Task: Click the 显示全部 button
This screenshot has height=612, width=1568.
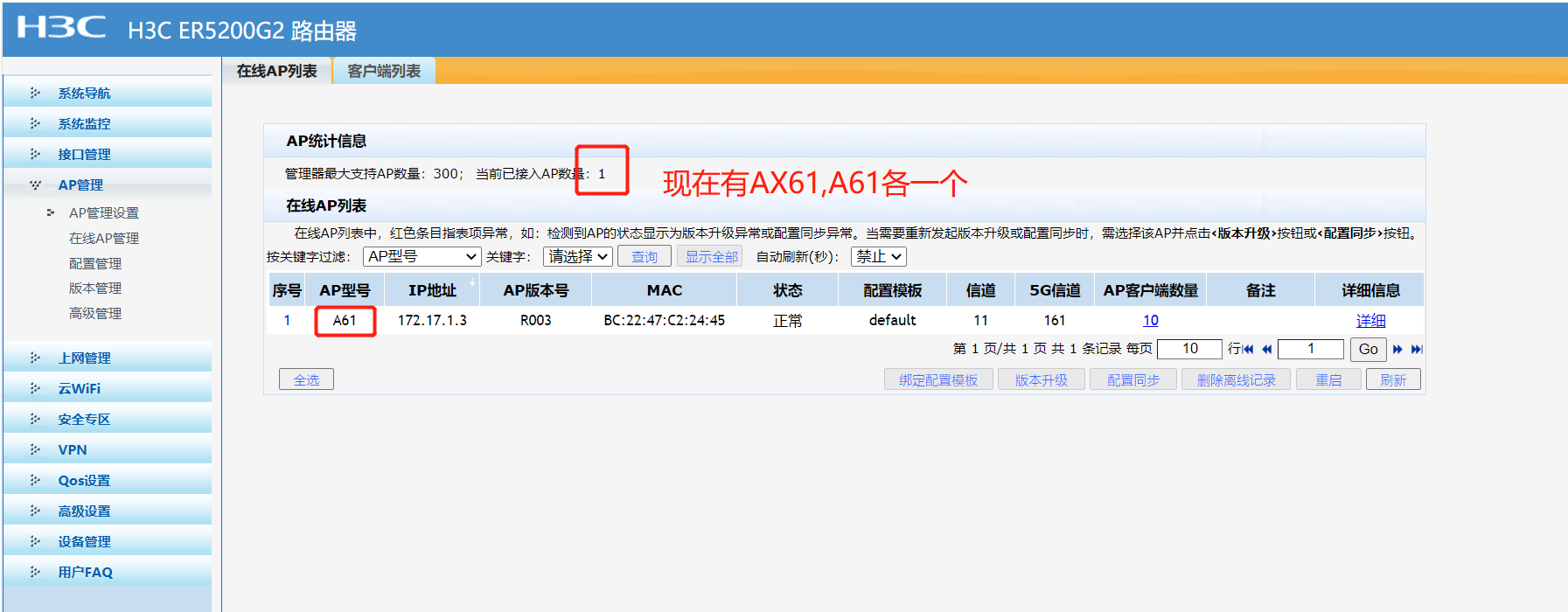Action: click(710, 256)
